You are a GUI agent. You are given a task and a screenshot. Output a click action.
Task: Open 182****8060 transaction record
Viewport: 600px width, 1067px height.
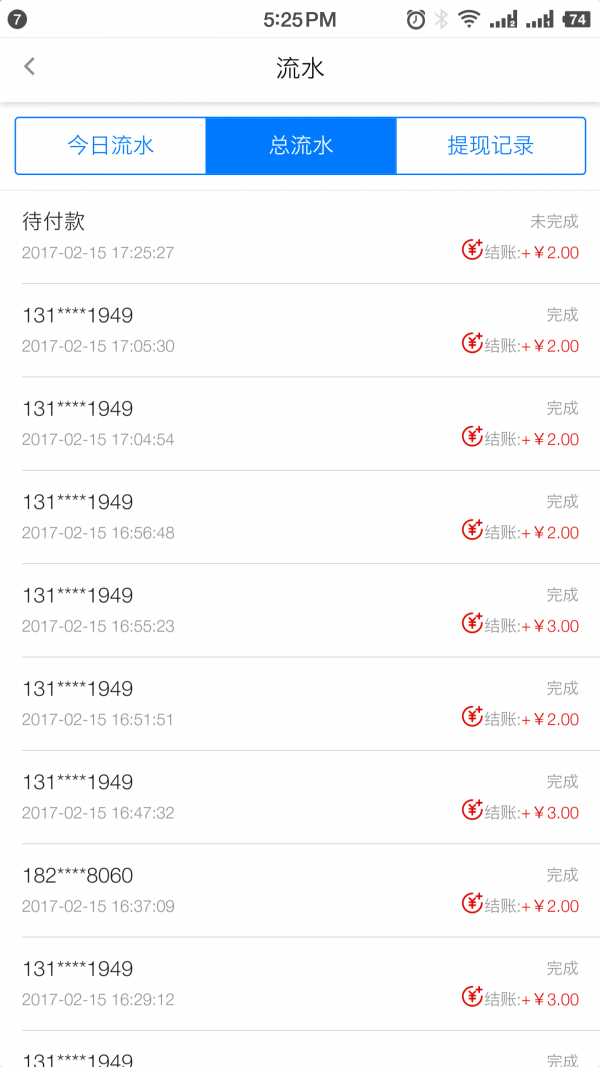click(x=300, y=890)
